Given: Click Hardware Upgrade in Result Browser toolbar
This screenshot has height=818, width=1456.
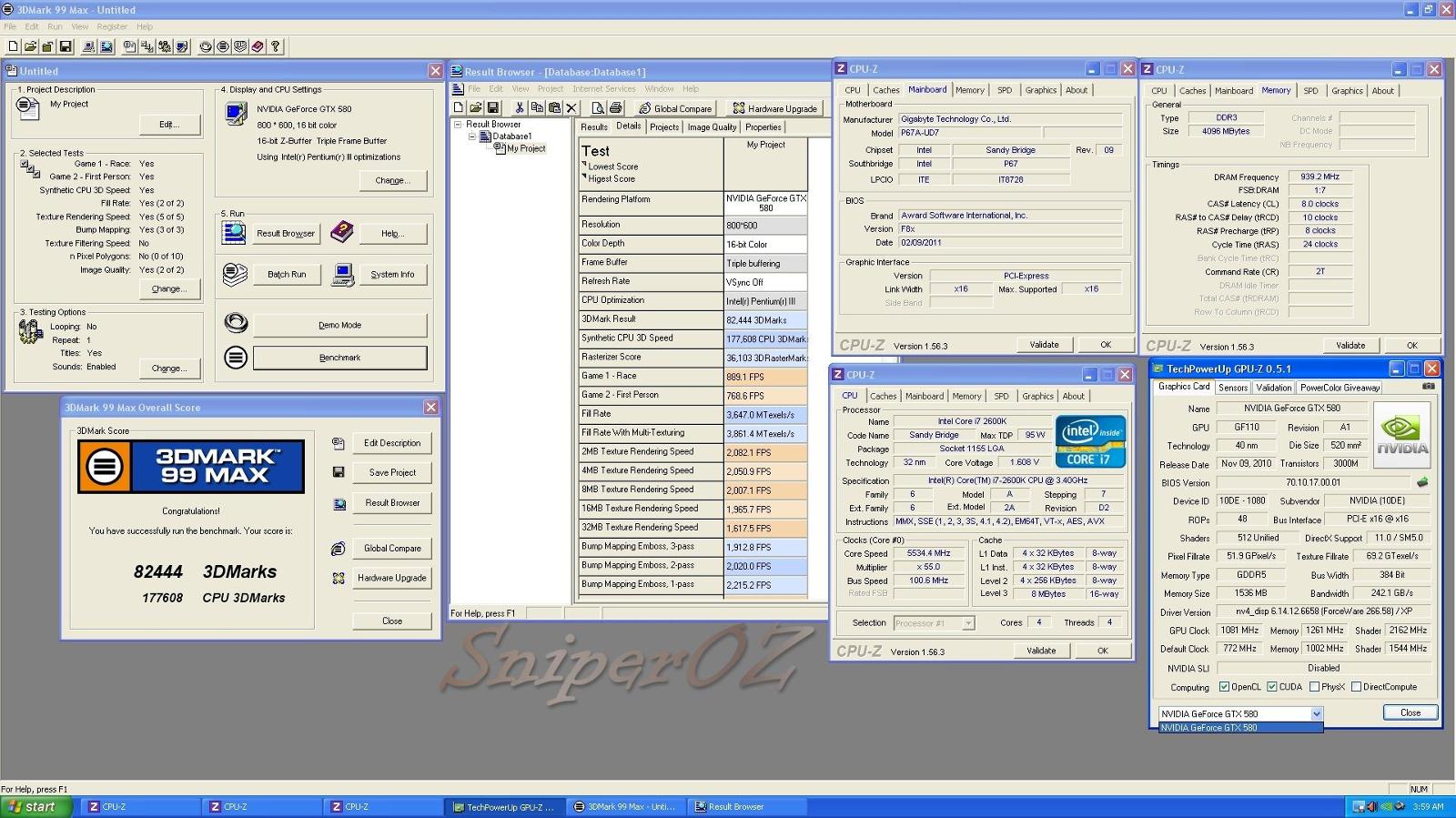Looking at the screenshot, I should (x=775, y=108).
